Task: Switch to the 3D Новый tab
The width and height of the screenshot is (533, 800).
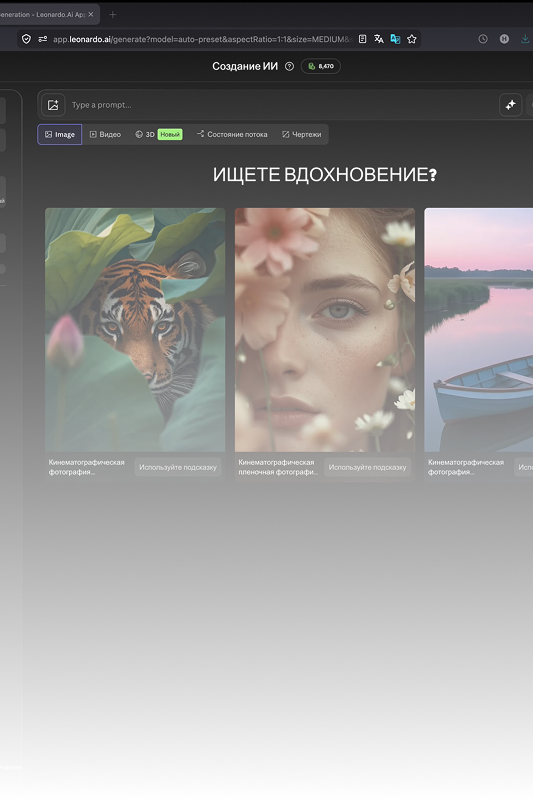Action: pyautogui.click(x=159, y=135)
